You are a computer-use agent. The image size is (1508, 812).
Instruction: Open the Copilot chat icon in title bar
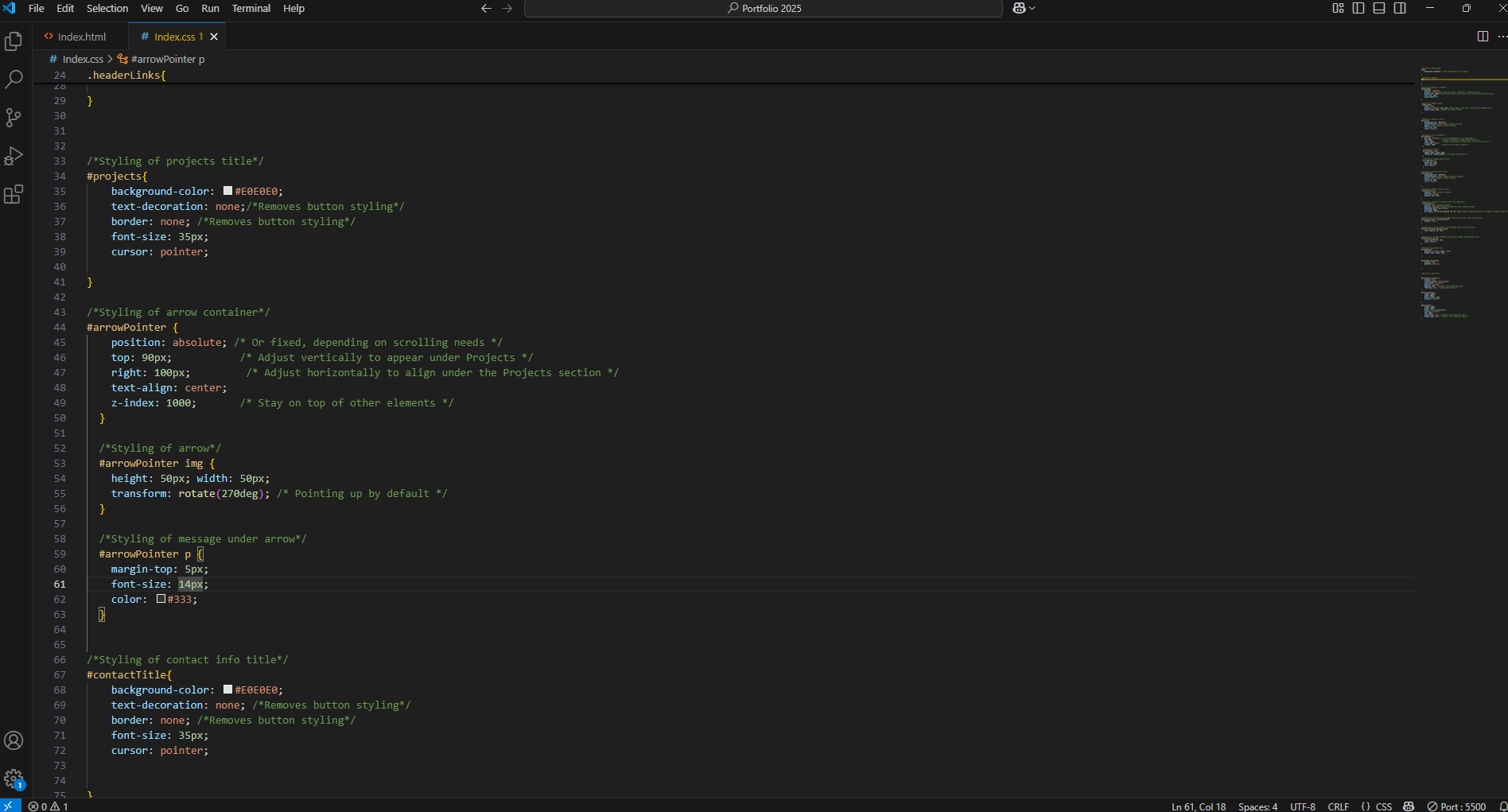pyautogui.click(x=1019, y=8)
